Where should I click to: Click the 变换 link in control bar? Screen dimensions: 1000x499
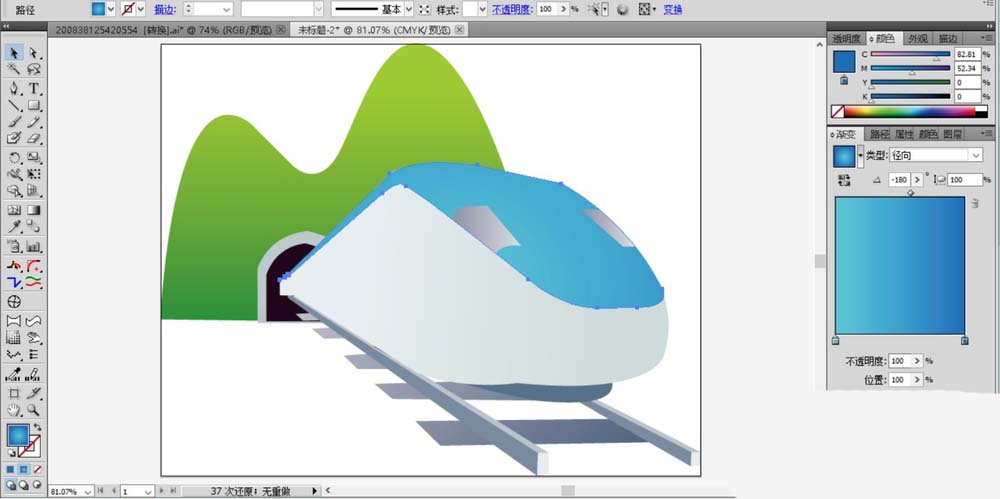673,10
